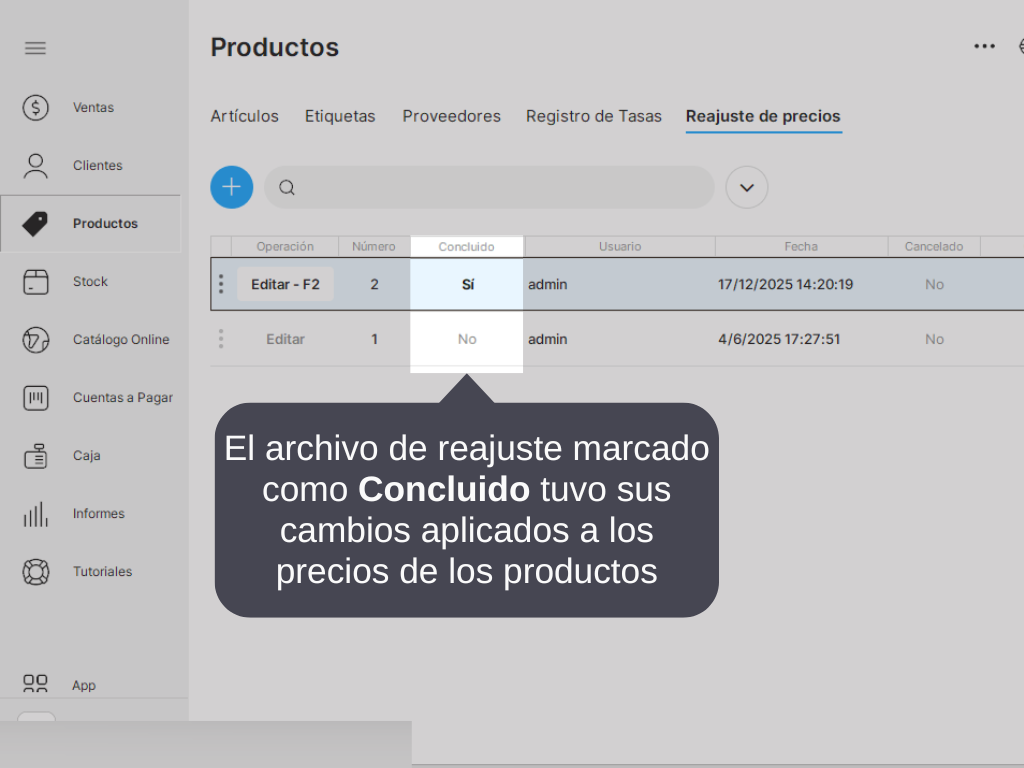The width and height of the screenshot is (1024, 768).
Task: Click the Cancelado column header
Action: (934, 246)
